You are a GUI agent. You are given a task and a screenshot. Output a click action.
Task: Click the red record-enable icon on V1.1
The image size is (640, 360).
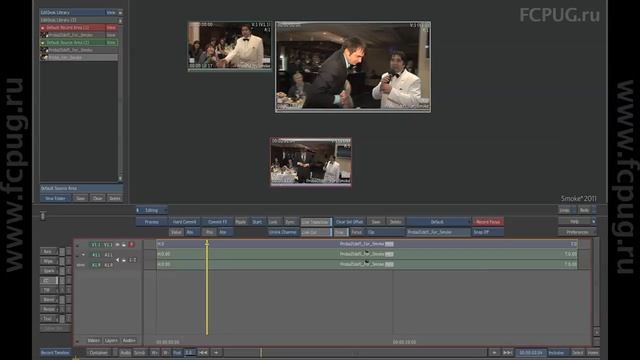pos(131,244)
